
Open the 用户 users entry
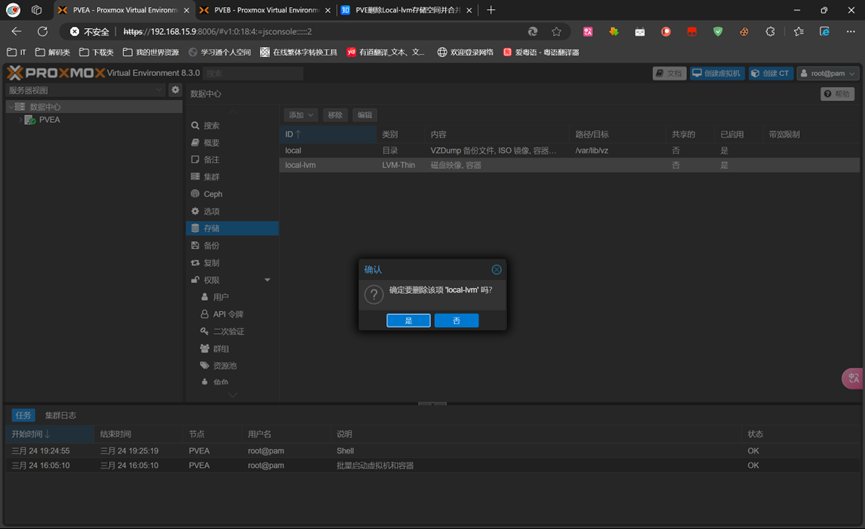[x=232, y=297]
